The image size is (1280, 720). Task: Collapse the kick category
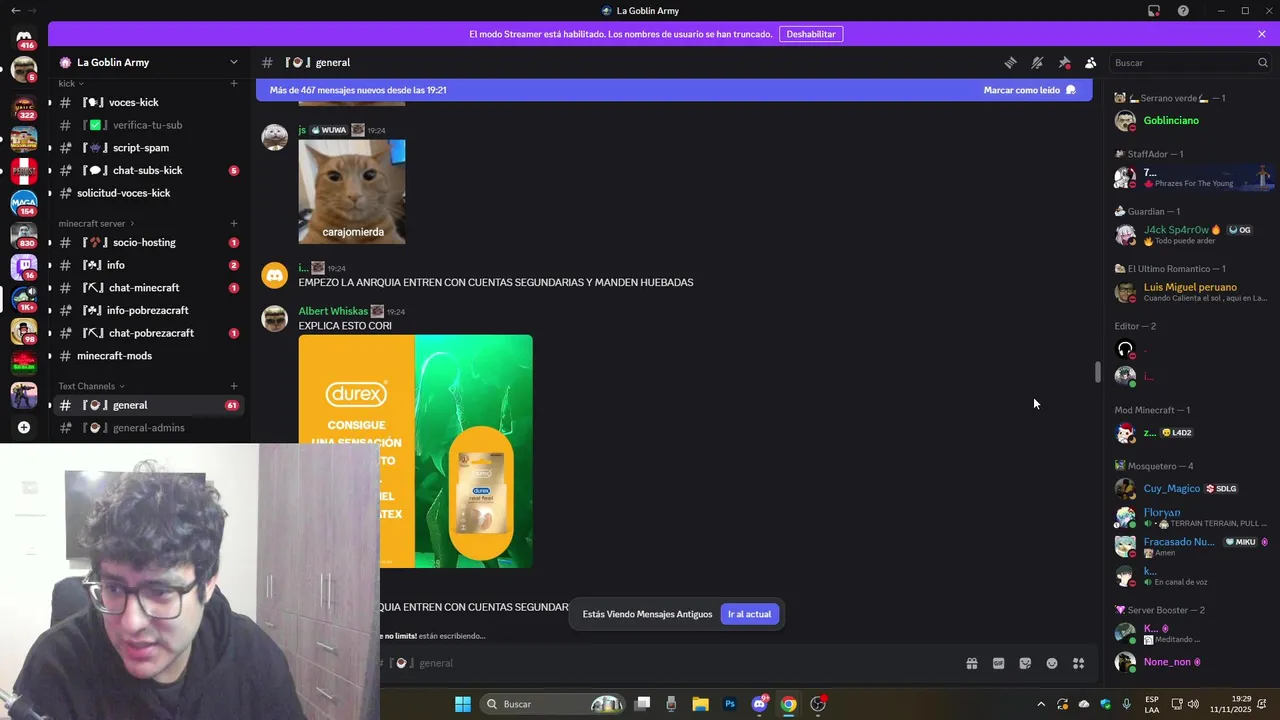(70, 83)
